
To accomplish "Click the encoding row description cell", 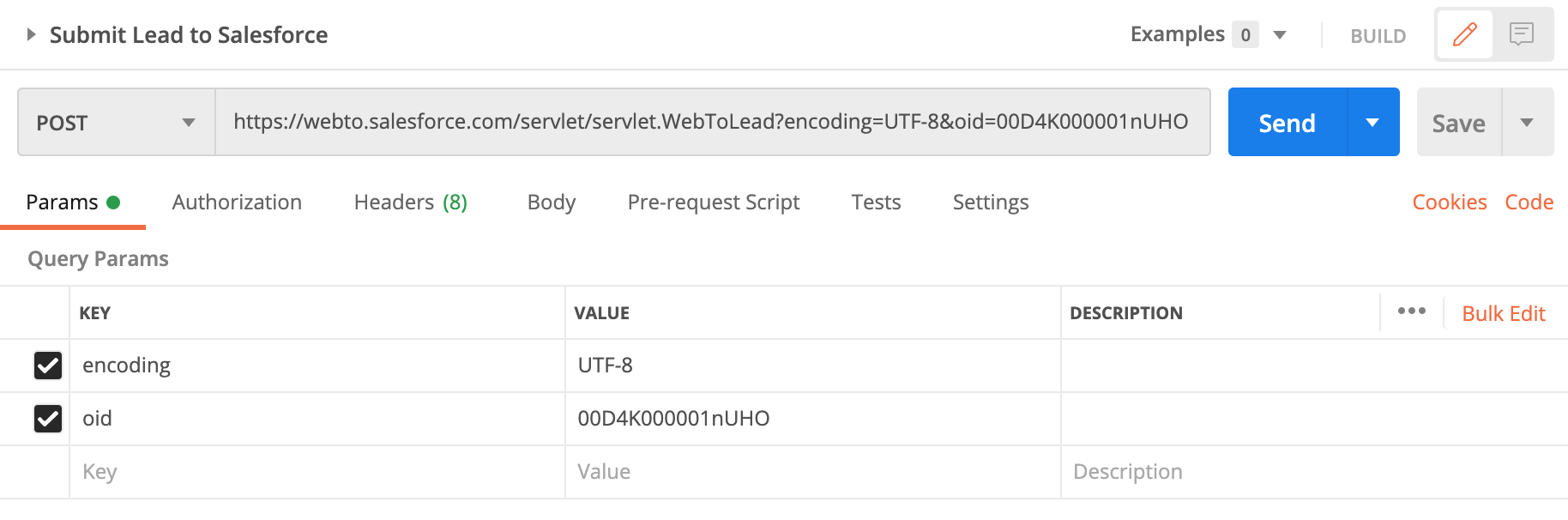I will point(1314,366).
